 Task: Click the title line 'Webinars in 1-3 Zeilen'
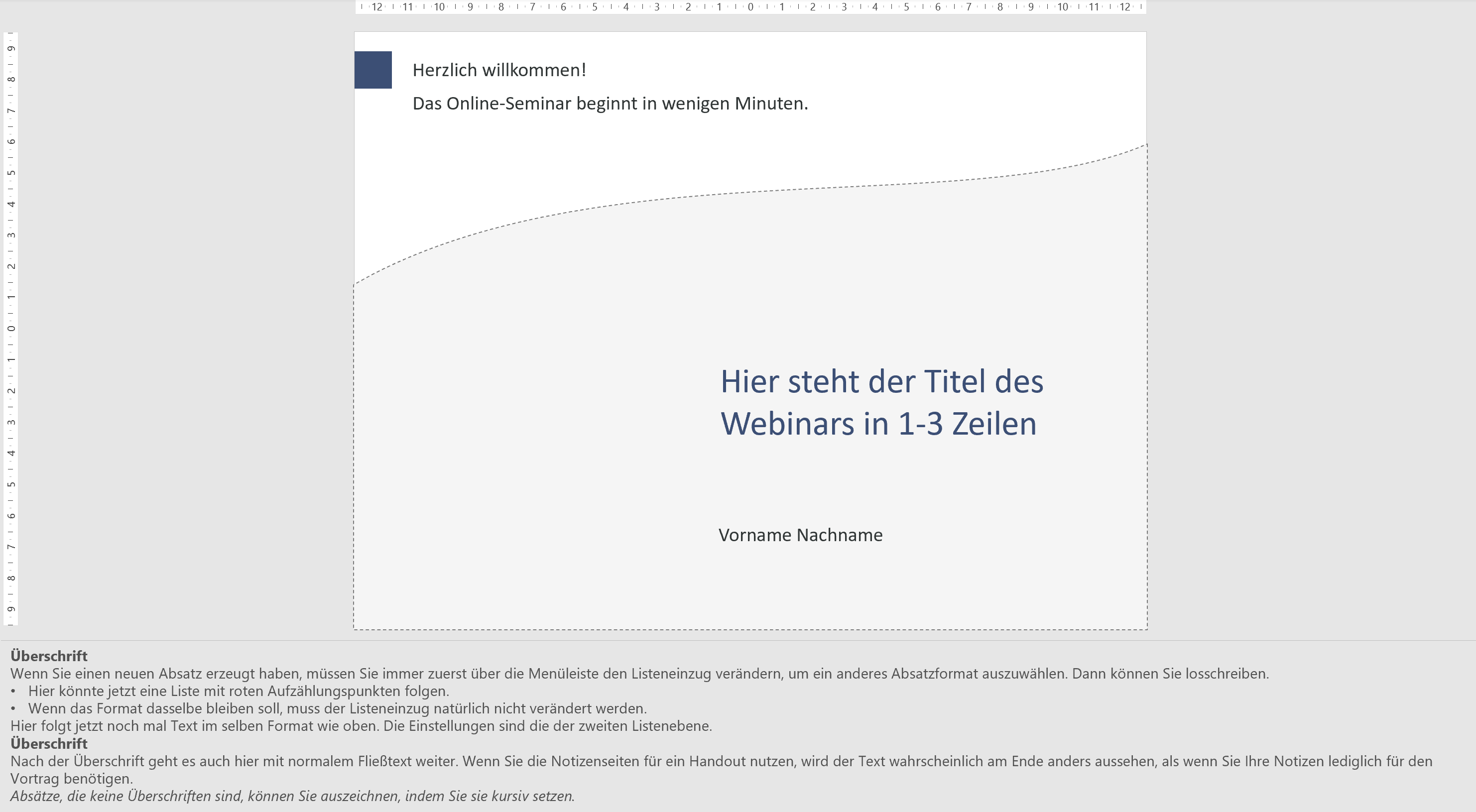tap(878, 424)
